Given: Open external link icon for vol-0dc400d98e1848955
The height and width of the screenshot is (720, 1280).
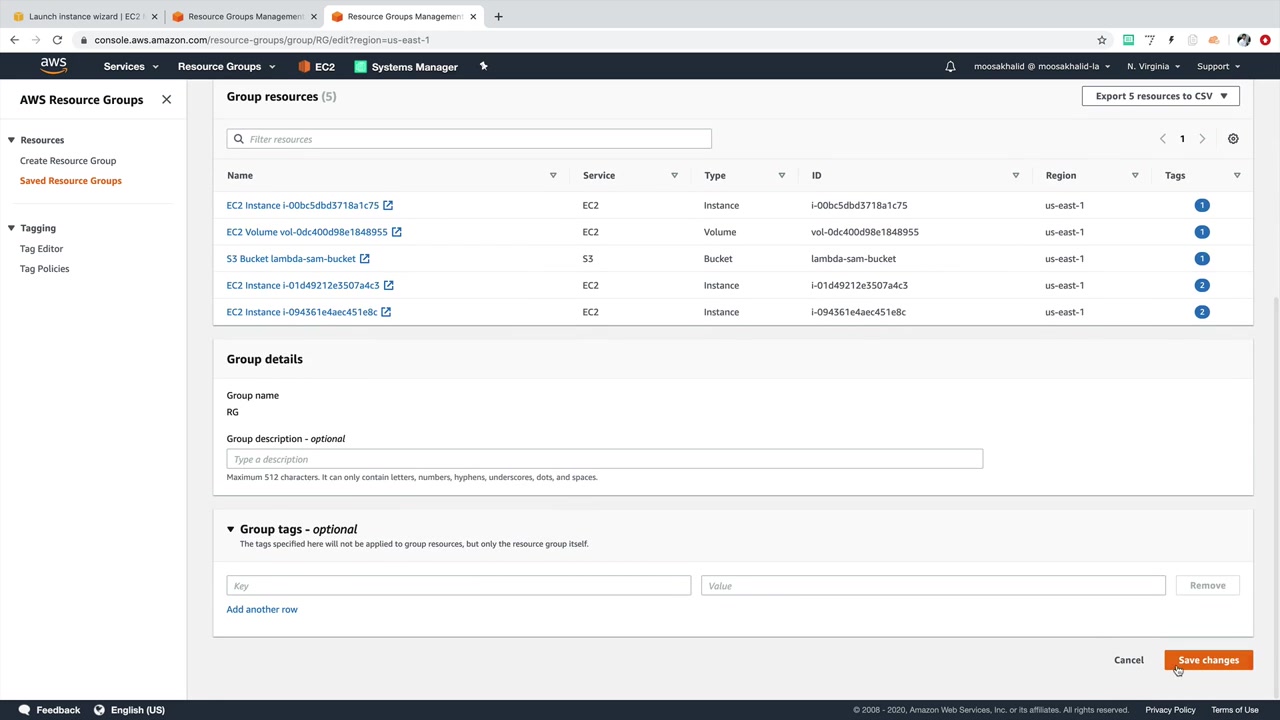Looking at the screenshot, I should point(396,232).
